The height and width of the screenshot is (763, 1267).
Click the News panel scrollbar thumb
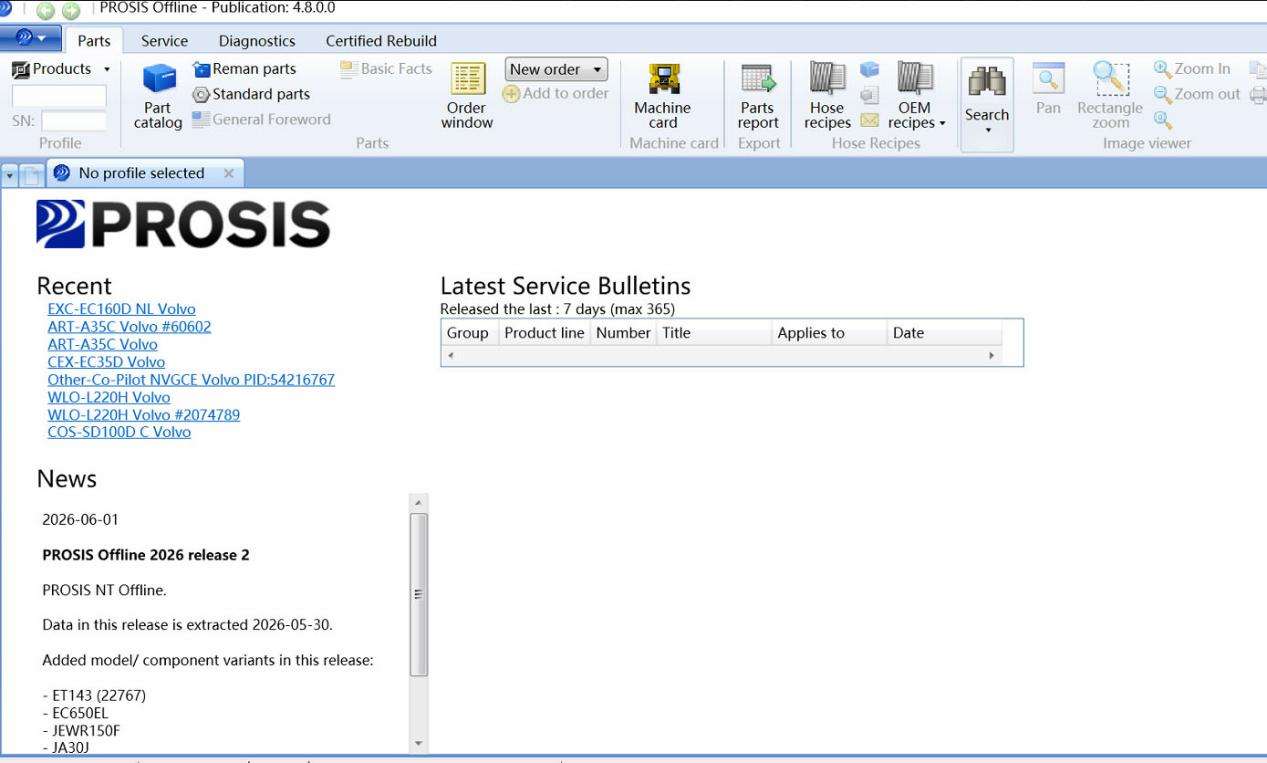click(419, 595)
